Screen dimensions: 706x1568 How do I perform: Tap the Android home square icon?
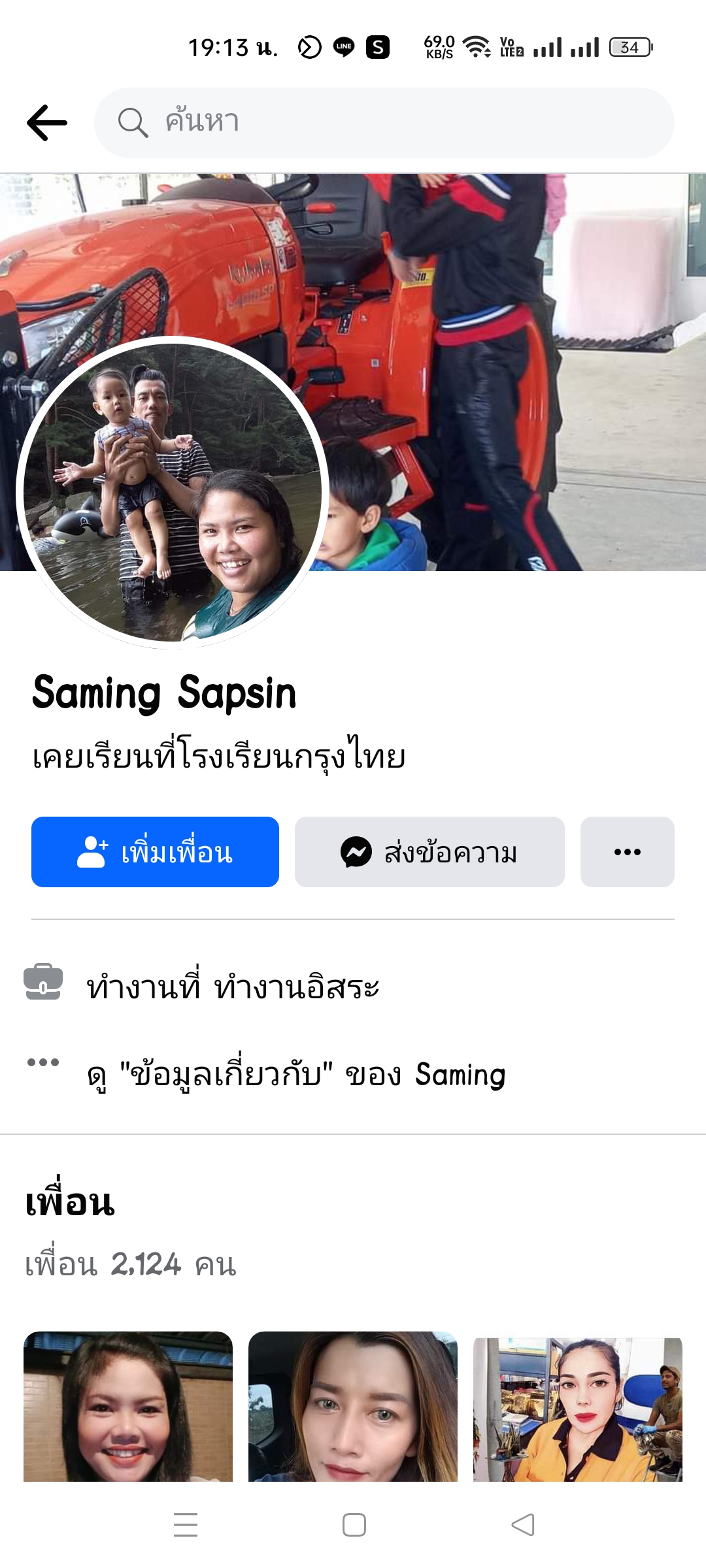tap(354, 1525)
